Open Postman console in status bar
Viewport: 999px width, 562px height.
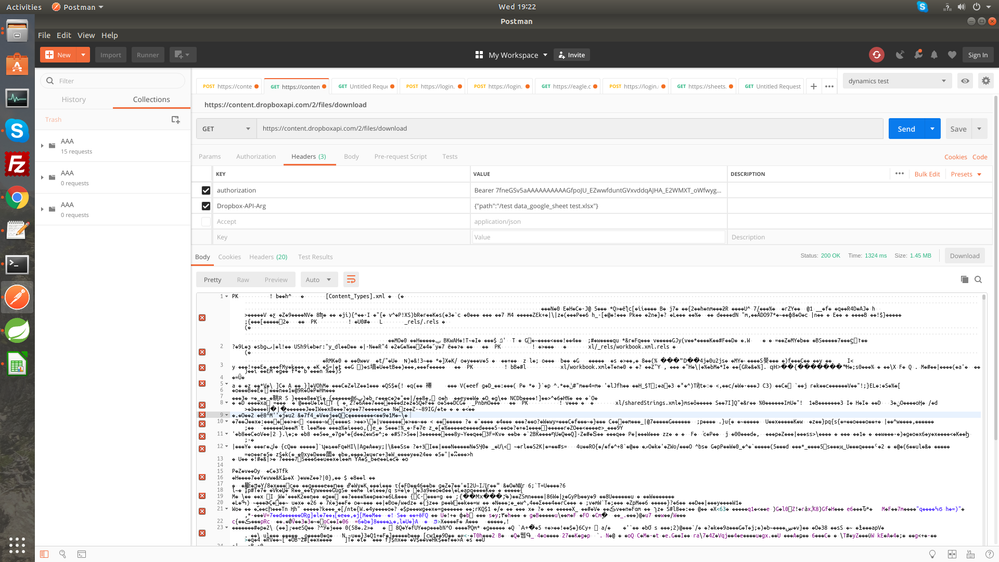pos(82,554)
